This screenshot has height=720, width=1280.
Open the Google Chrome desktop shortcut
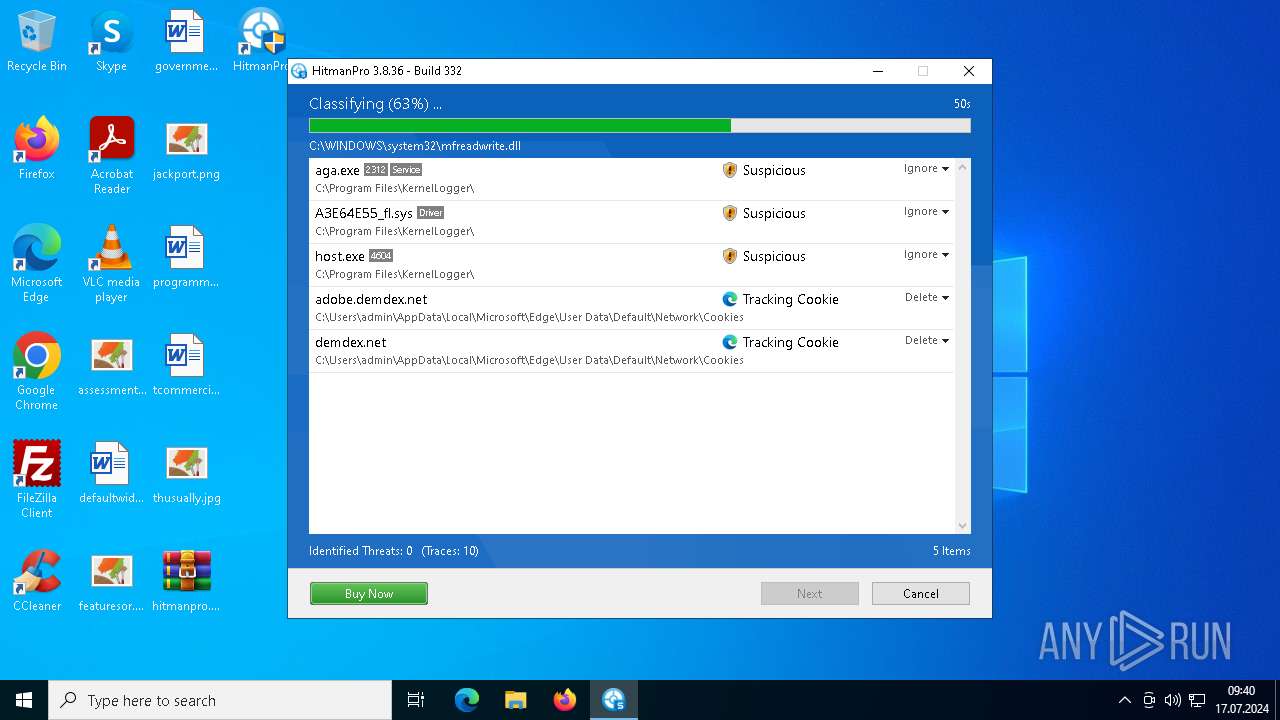pos(37,373)
